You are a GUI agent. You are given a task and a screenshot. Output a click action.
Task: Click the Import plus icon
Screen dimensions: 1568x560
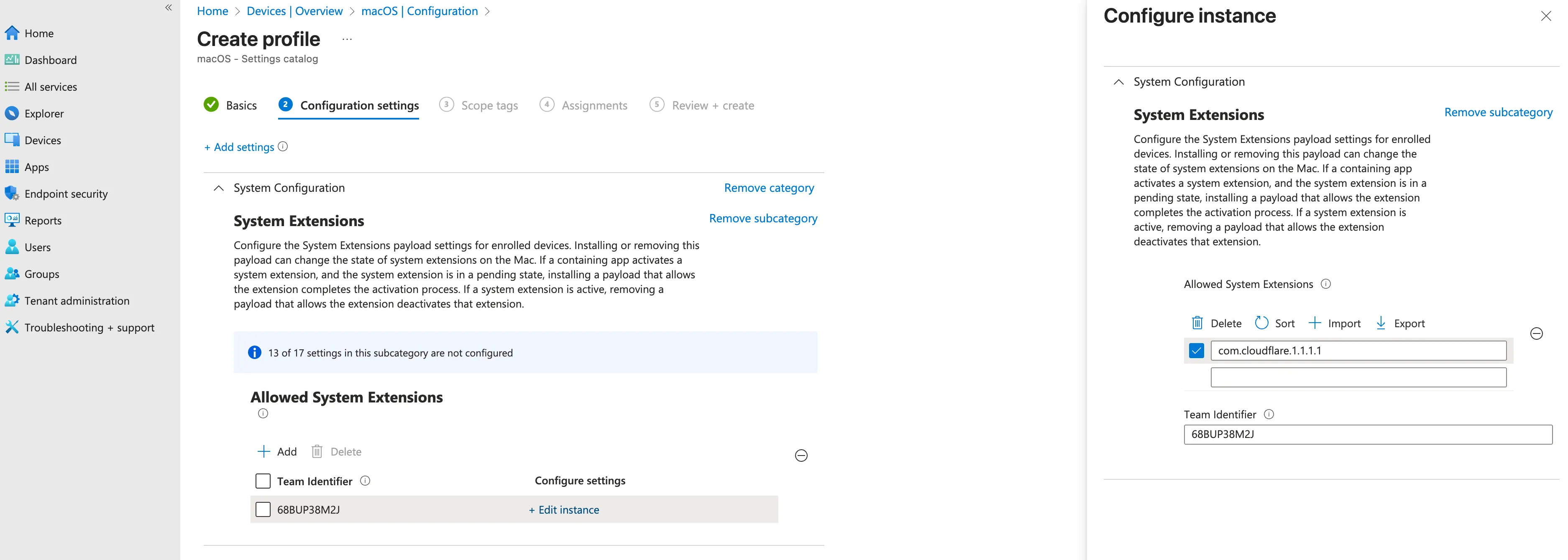[x=1315, y=323]
